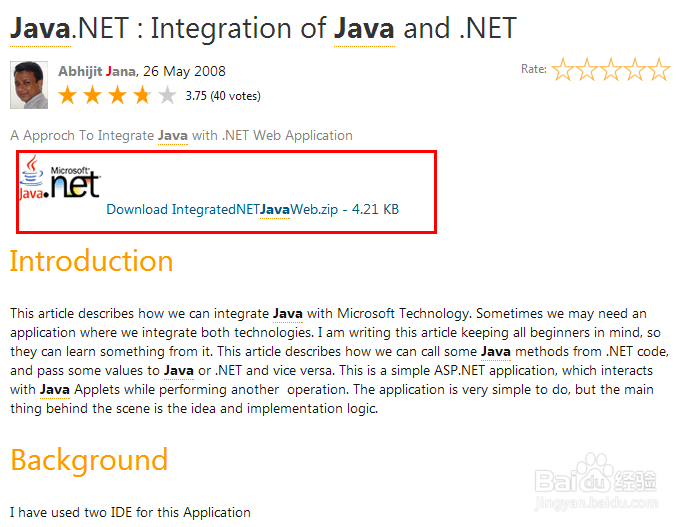Open Abhijit Jana's author profile link

[x=97, y=71]
